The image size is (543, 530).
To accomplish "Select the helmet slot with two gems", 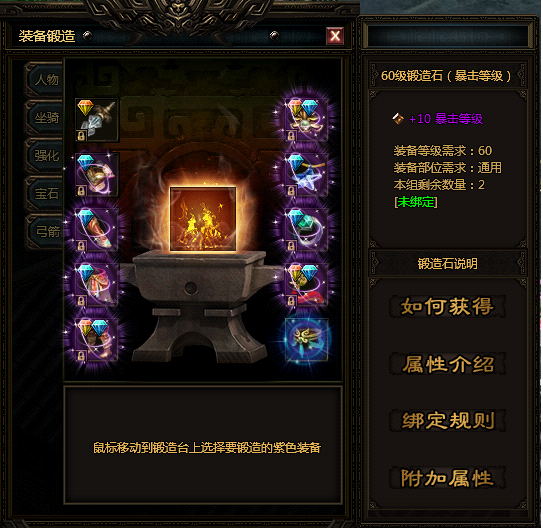I will click(306, 120).
